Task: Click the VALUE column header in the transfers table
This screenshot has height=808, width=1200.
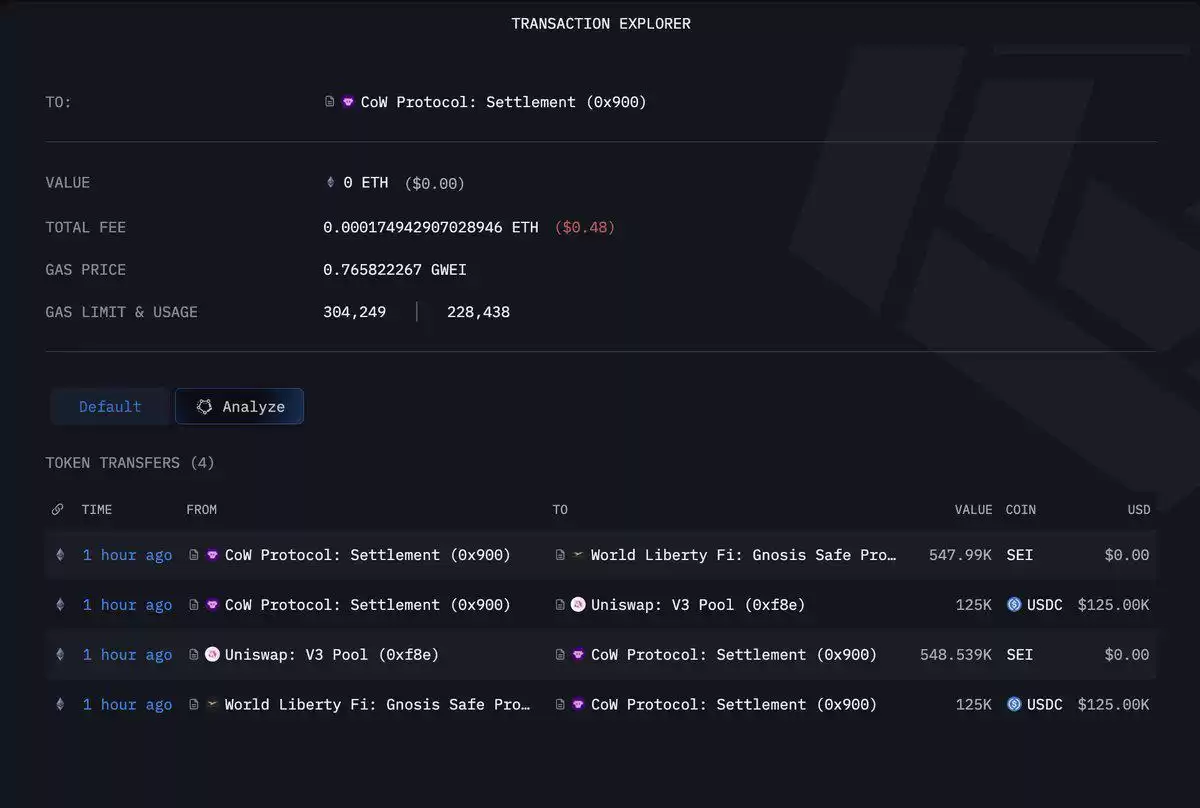Action: point(973,510)
